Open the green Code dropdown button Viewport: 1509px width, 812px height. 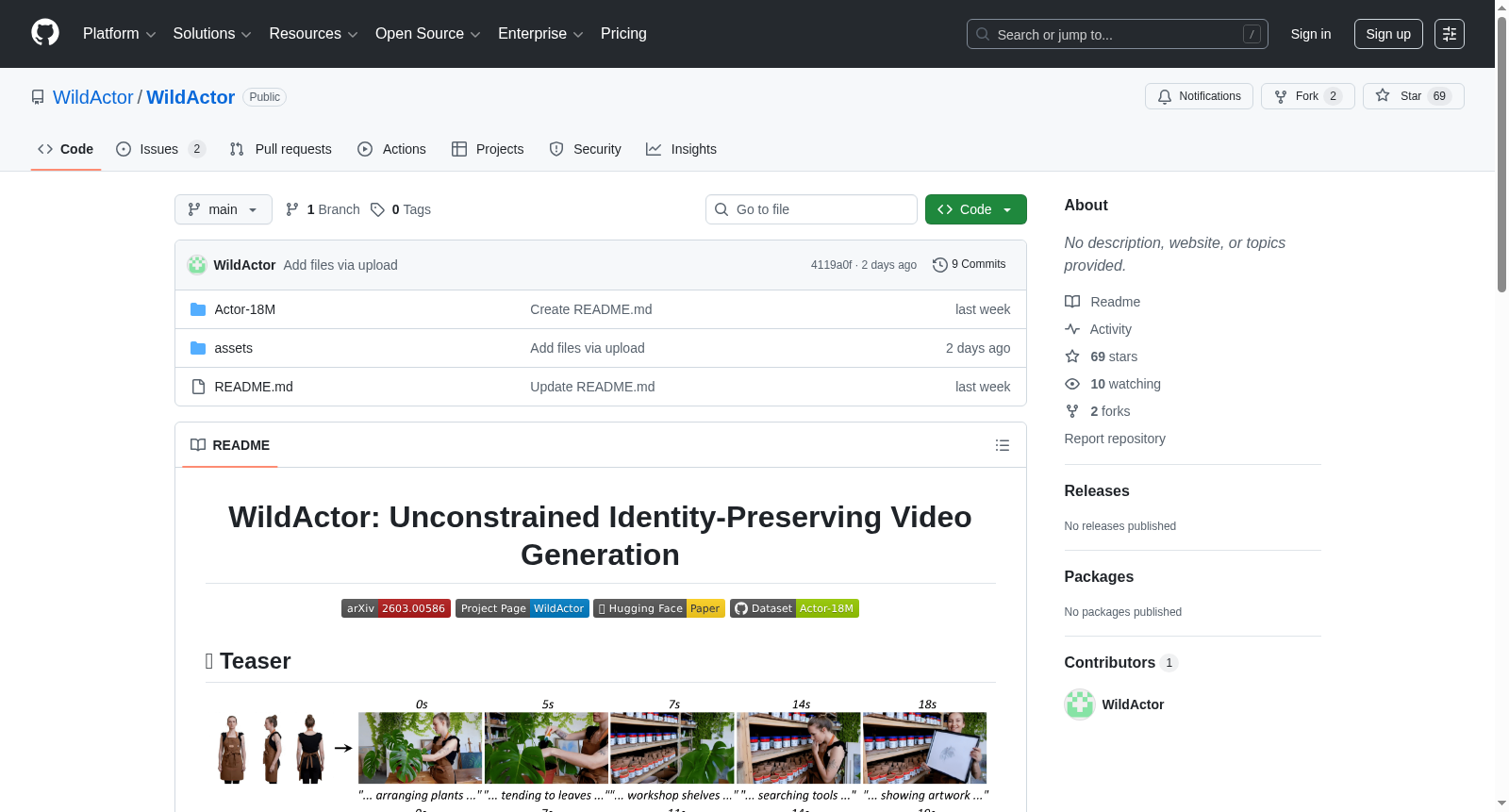976,209
